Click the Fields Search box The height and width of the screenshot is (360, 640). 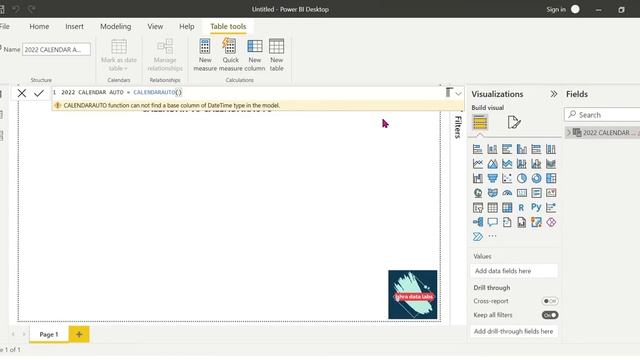click(602, 115)
